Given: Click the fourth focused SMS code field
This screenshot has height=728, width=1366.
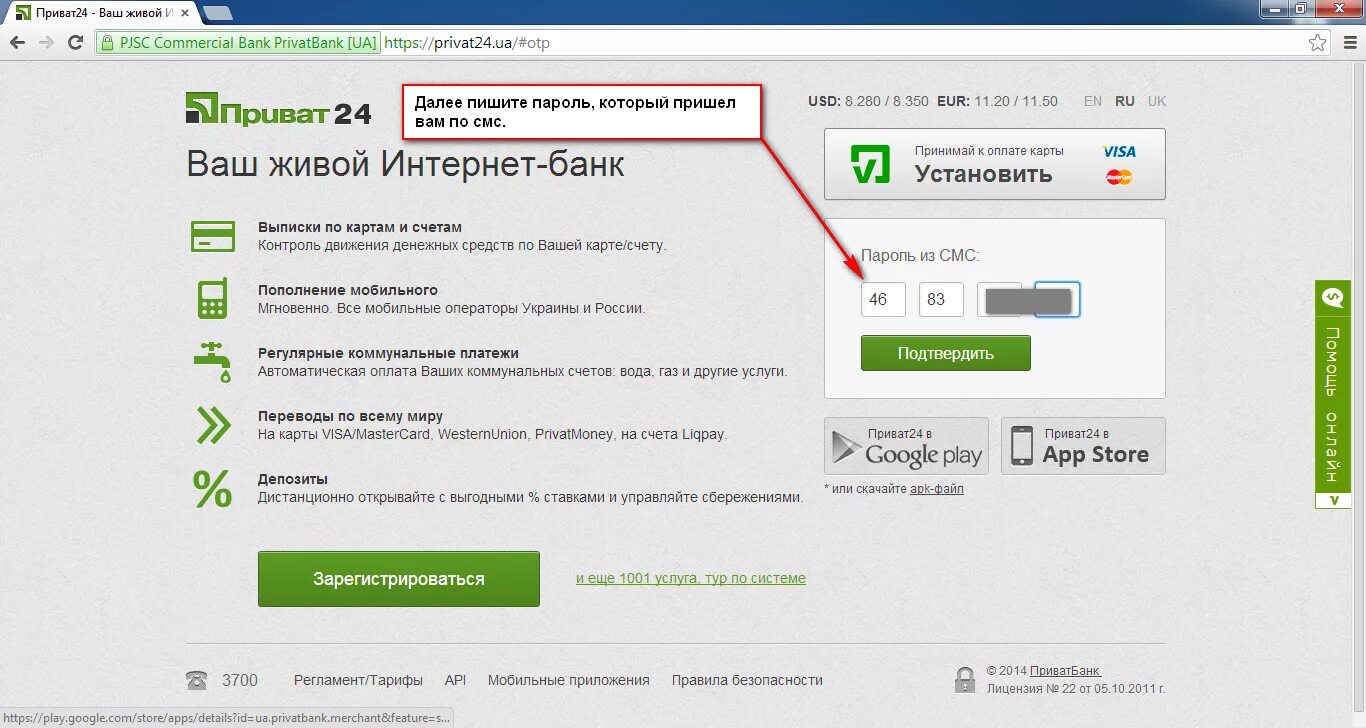Looking at the screenshot, I should pos(1057,300).
